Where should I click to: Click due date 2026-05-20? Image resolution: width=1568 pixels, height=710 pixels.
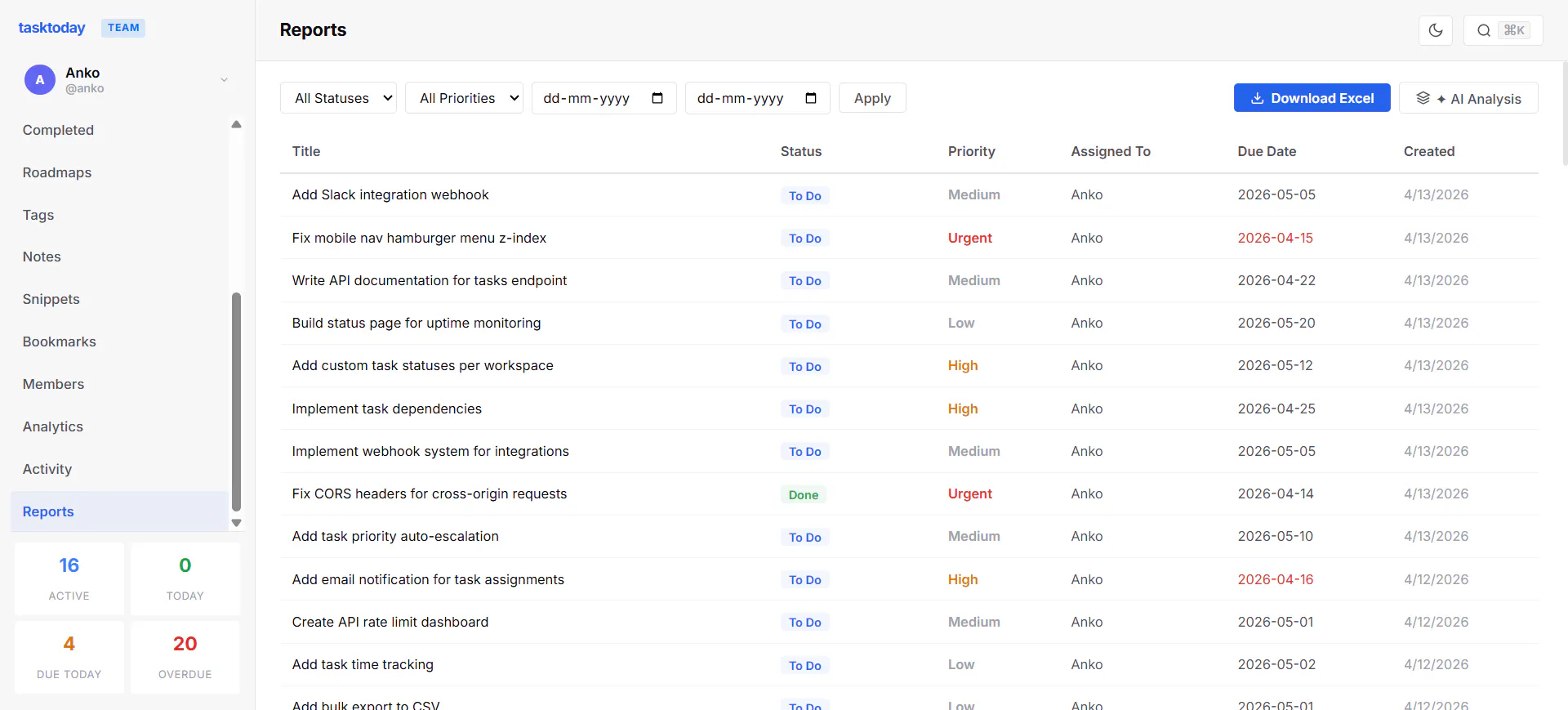(x=1276, y=323)
